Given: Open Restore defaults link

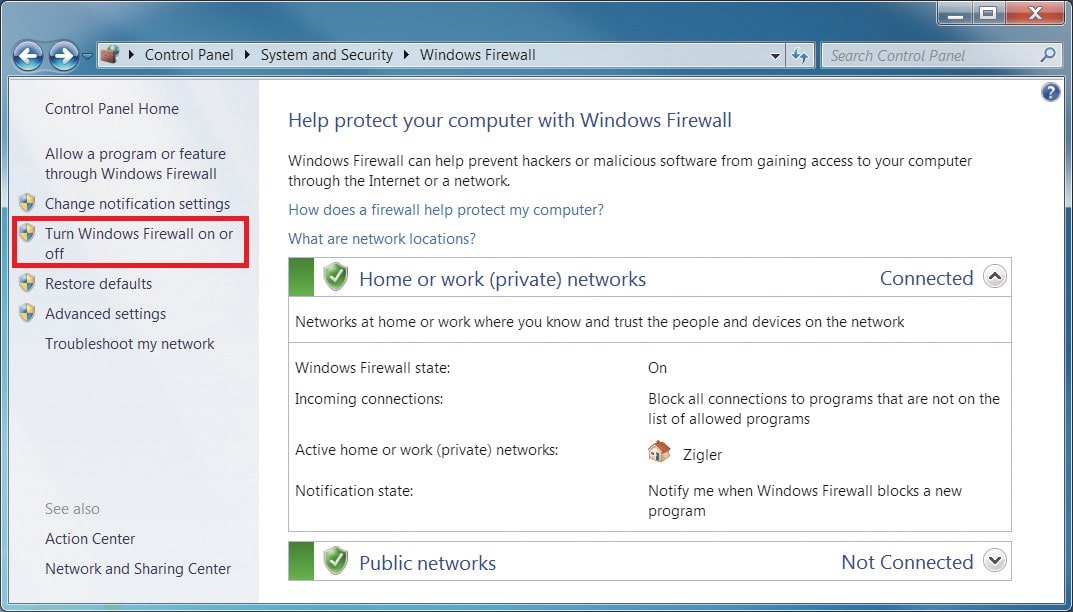Looking at the screenshot, I should pyautogui.click(x=99, y=283).
